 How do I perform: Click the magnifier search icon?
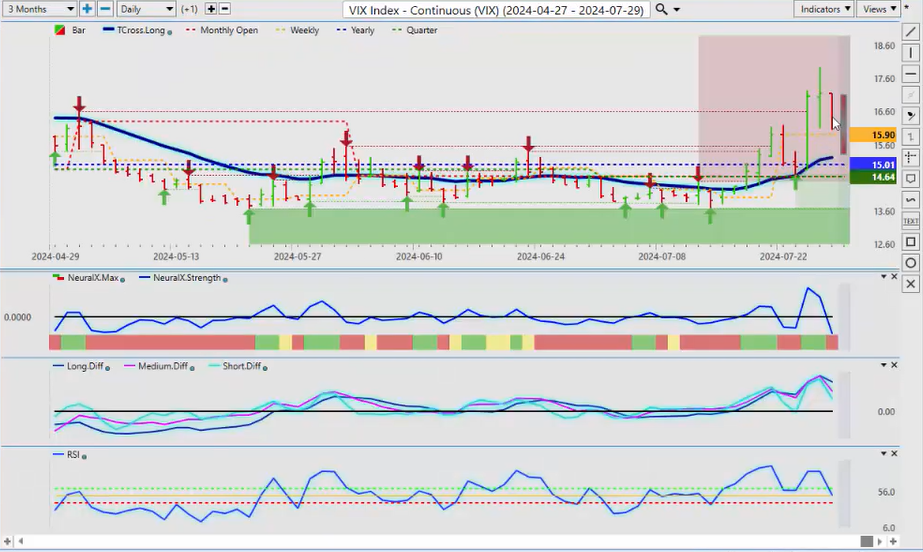(x=663, y=9)
